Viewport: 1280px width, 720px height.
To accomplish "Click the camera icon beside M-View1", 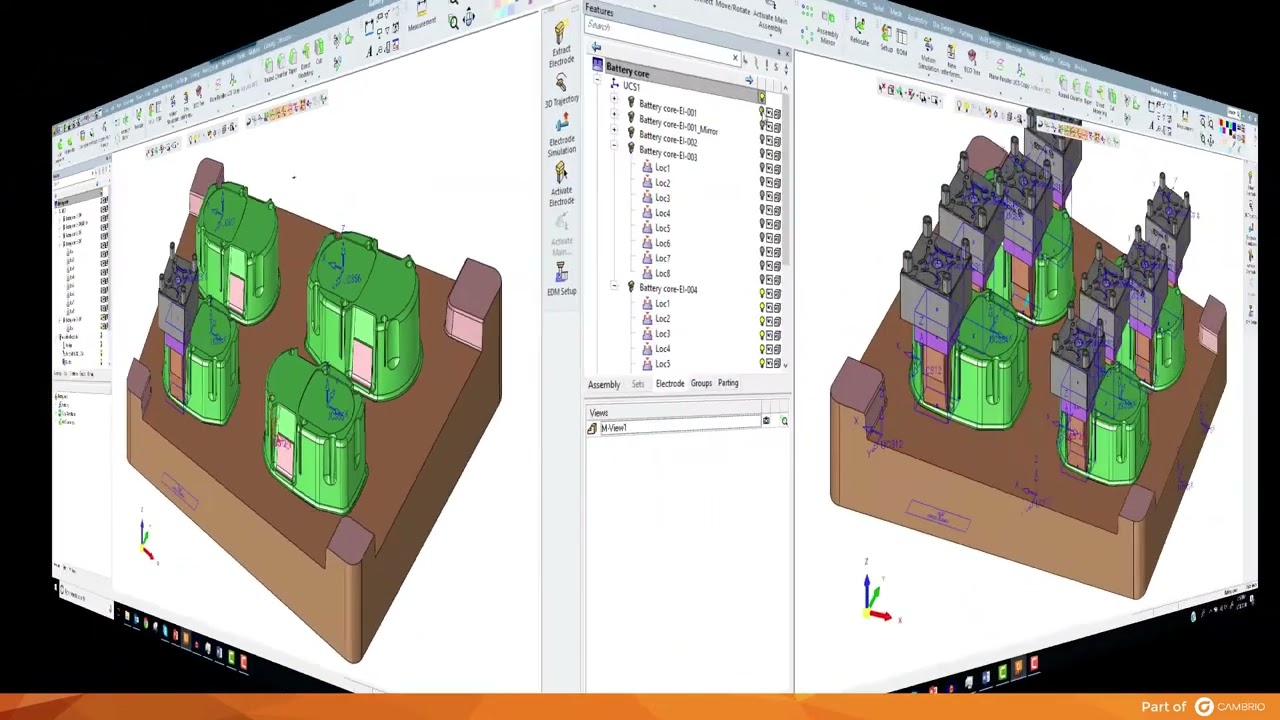I will 767,421.
